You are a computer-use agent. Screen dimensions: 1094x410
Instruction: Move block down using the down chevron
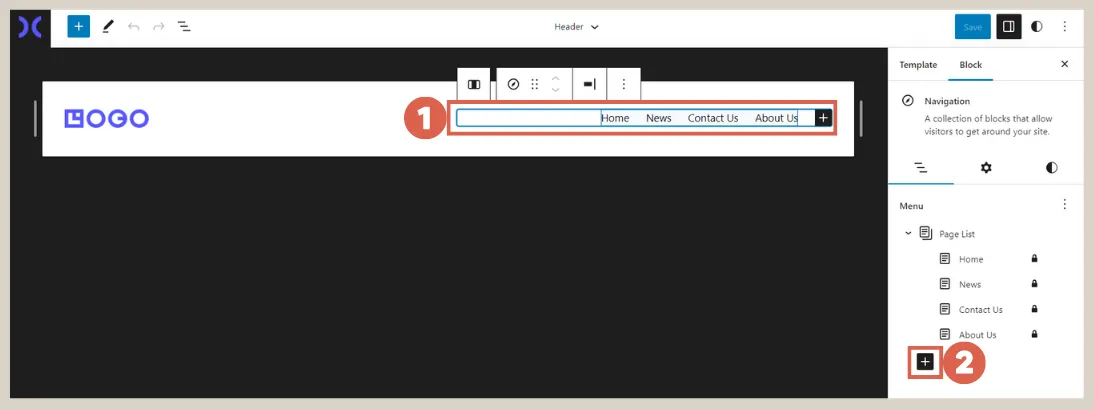[x=555, y=90]
